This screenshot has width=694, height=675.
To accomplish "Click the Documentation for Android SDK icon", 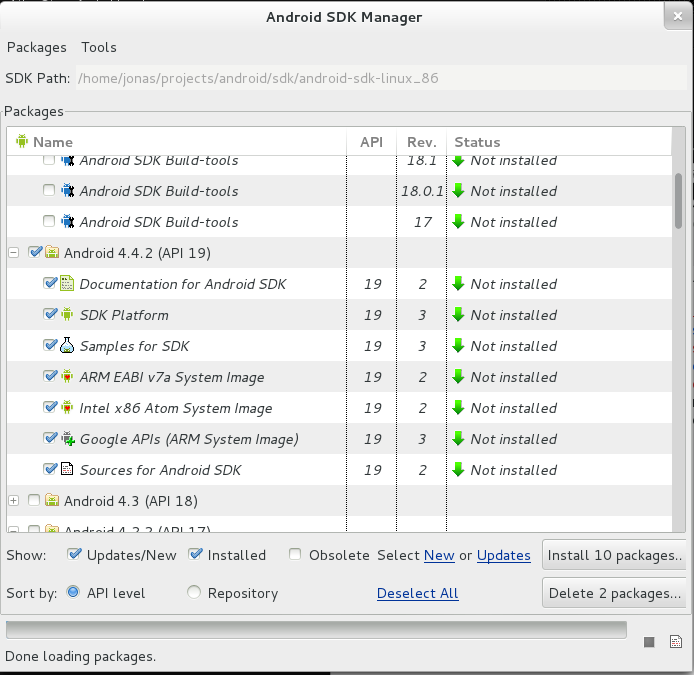I will point(67,283).
